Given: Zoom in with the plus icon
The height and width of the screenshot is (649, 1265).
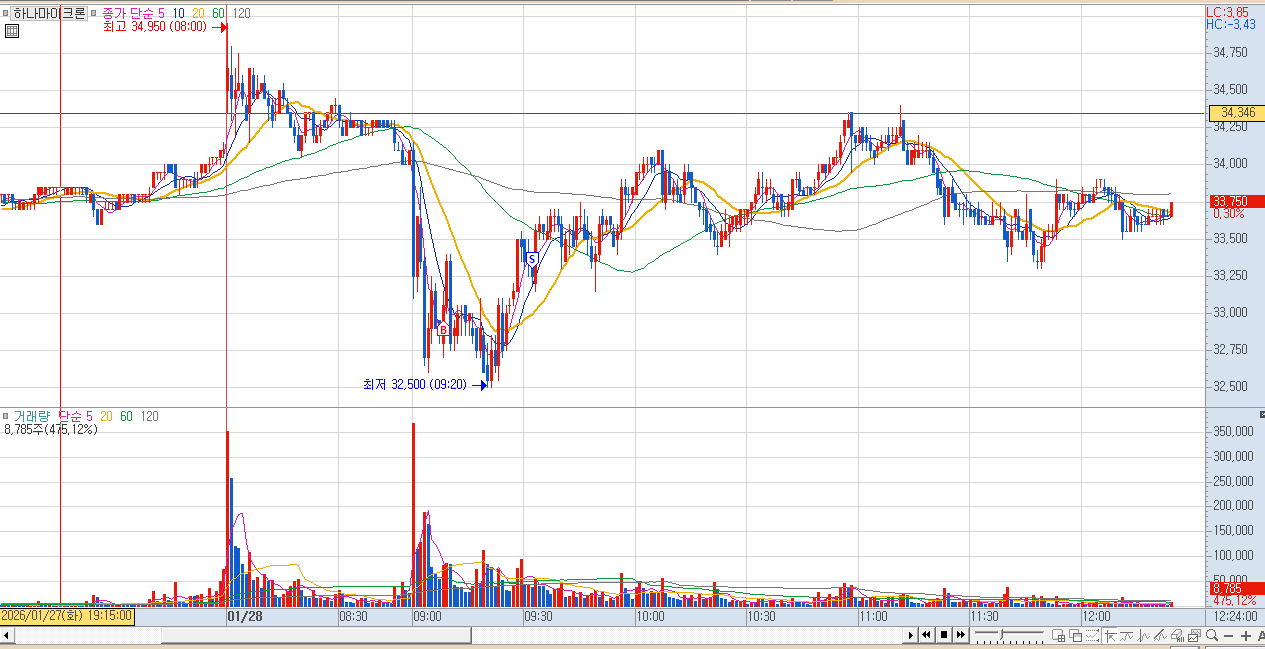Looking at the screenshot, I should point(1245,636).
